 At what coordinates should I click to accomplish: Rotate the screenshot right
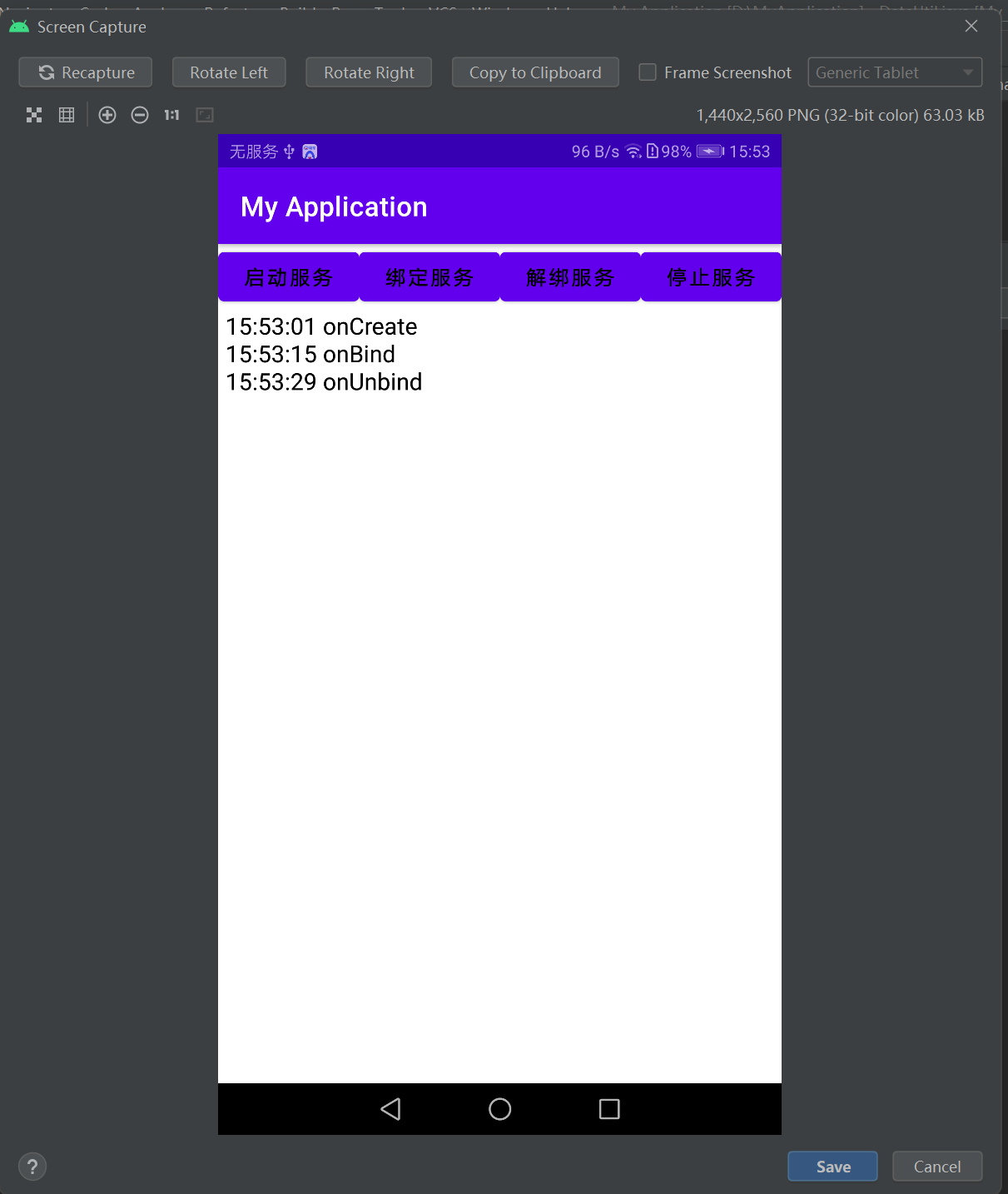pyautogui.click(x=369, y=72)
